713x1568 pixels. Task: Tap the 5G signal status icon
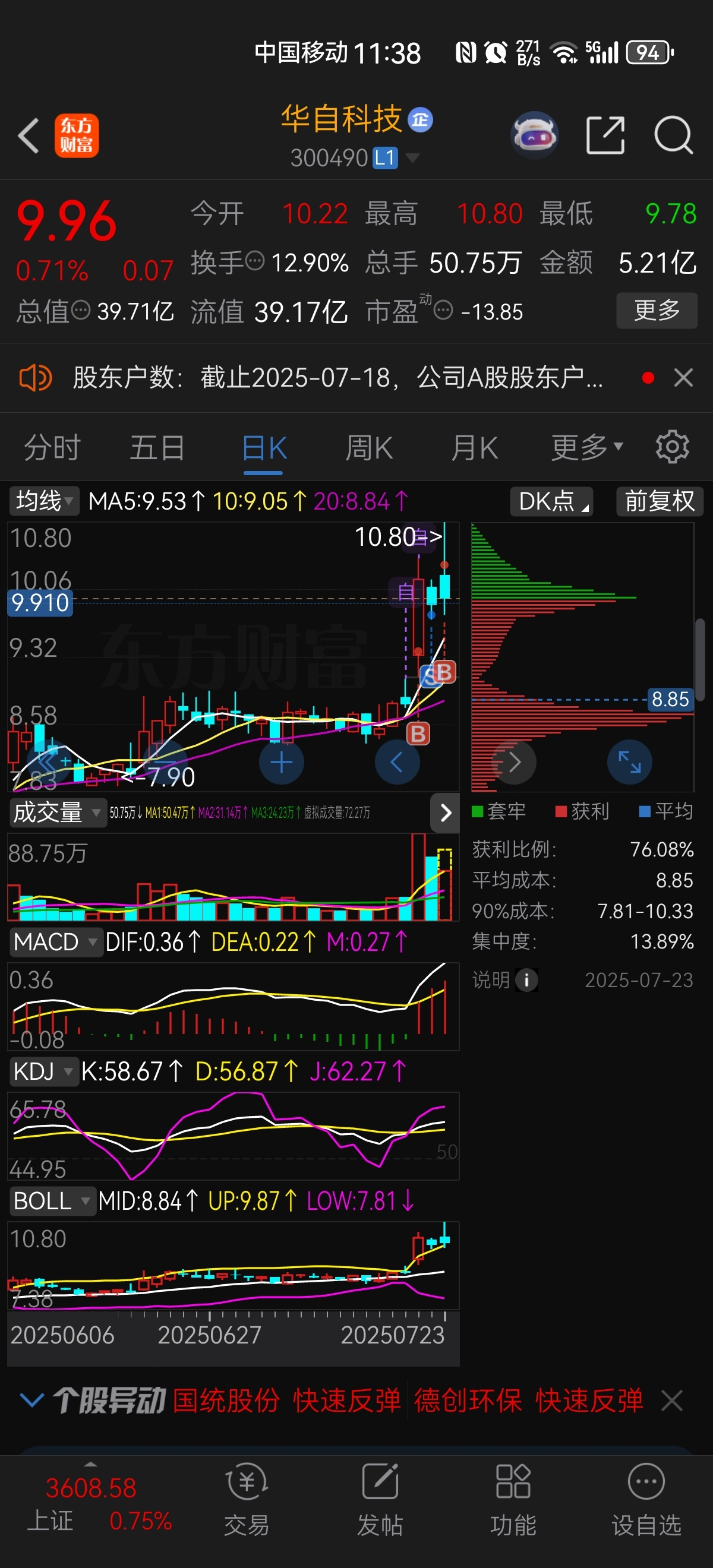click(601, 52)
